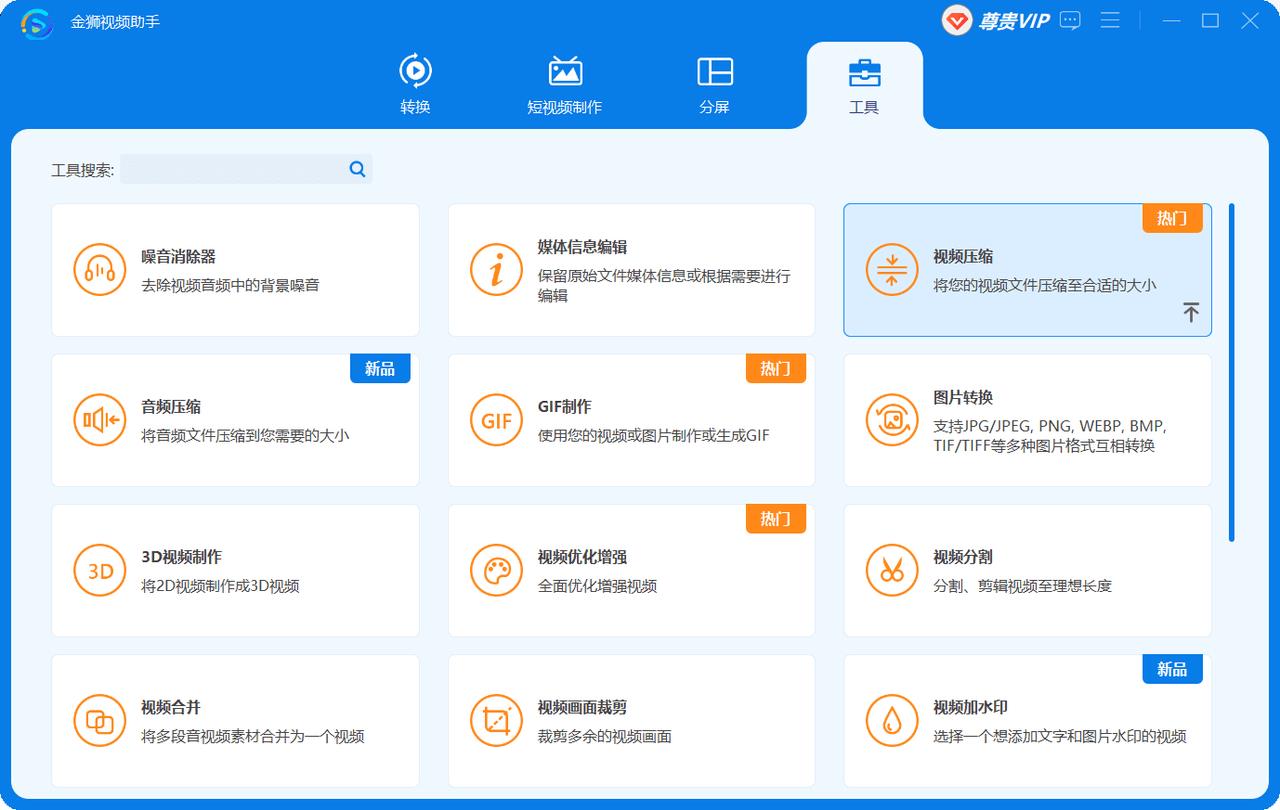Open the 图片转换 title
Image resolution: width=1280 pixels, height=810 pixels.
(963, 397)
